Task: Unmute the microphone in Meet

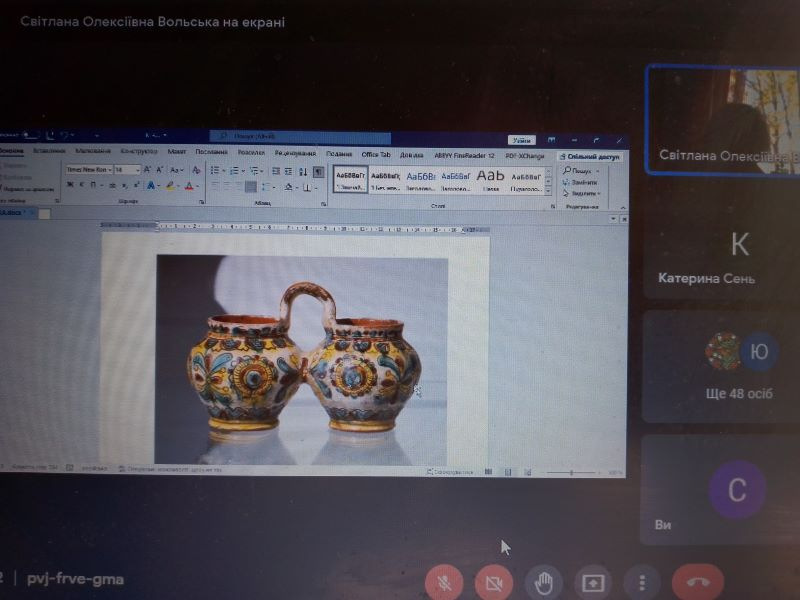Action: 444,582
